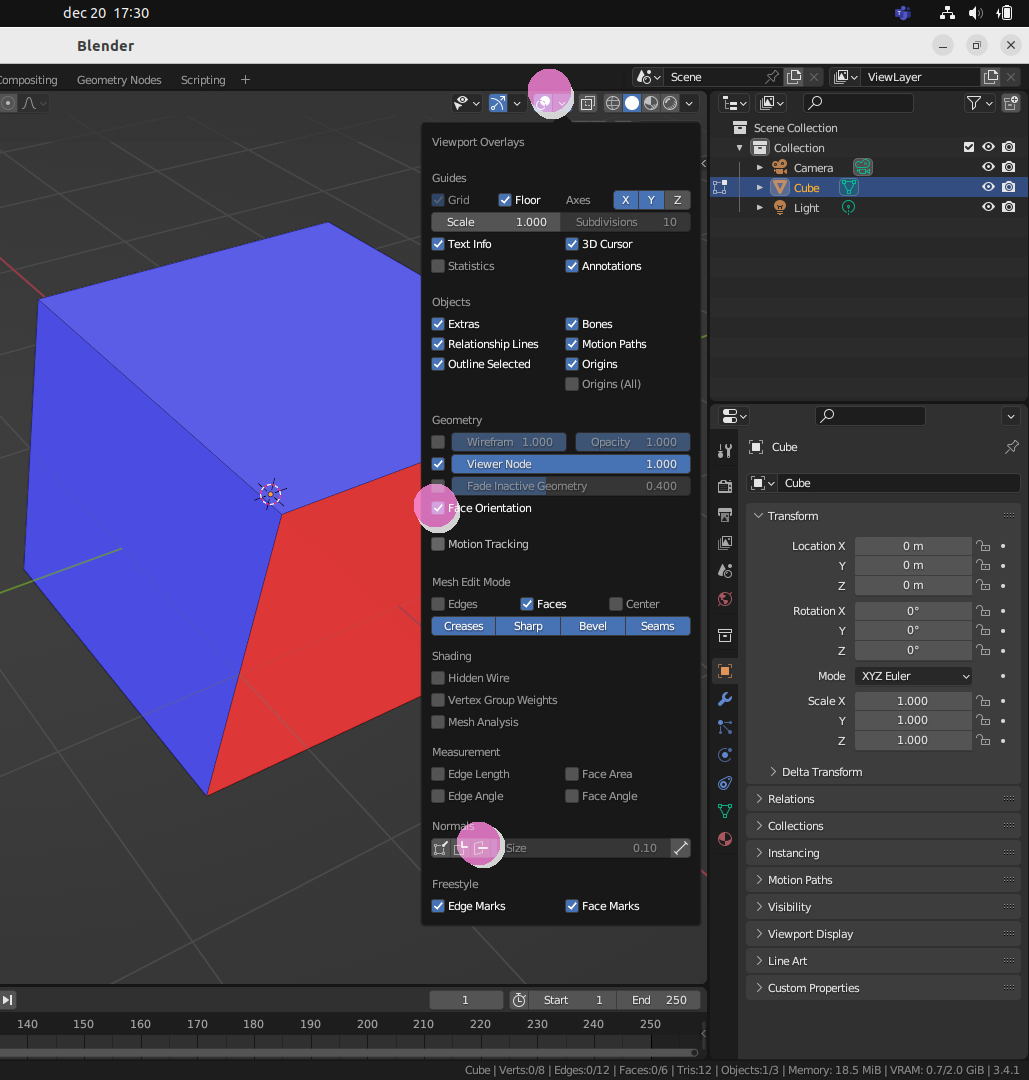This screenshot has height=1080, width=1029.
Task: Switch to Material properties sphere icon
Action: tap(724, 839)
